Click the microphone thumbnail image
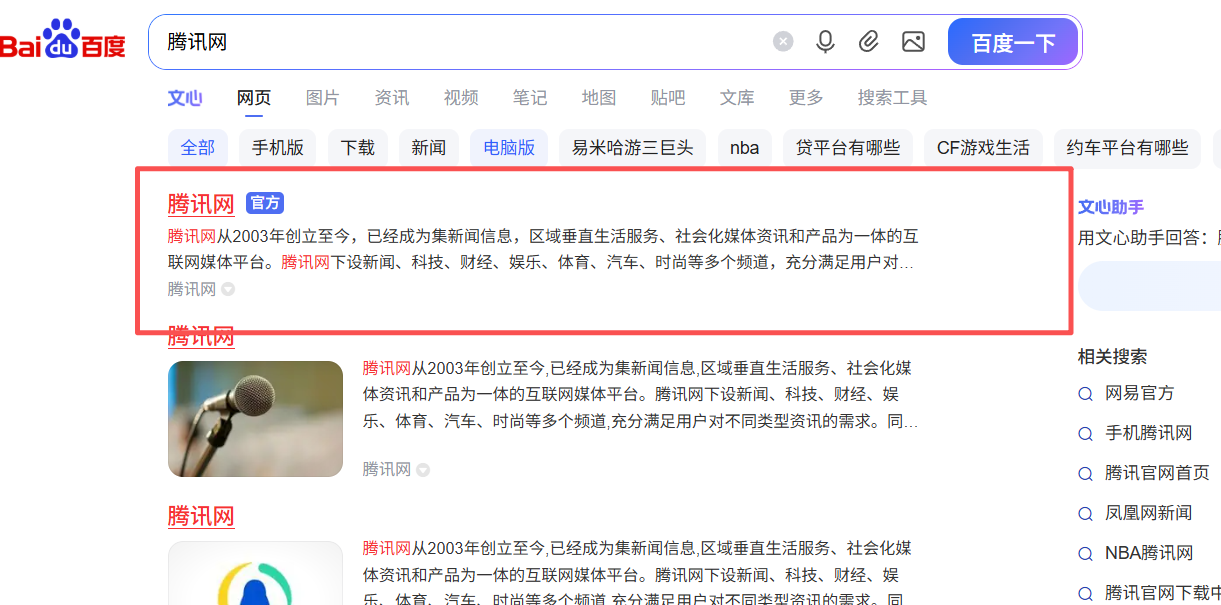Image resolution: width=1221 pixels, height=605 pixels. (255, 418)
